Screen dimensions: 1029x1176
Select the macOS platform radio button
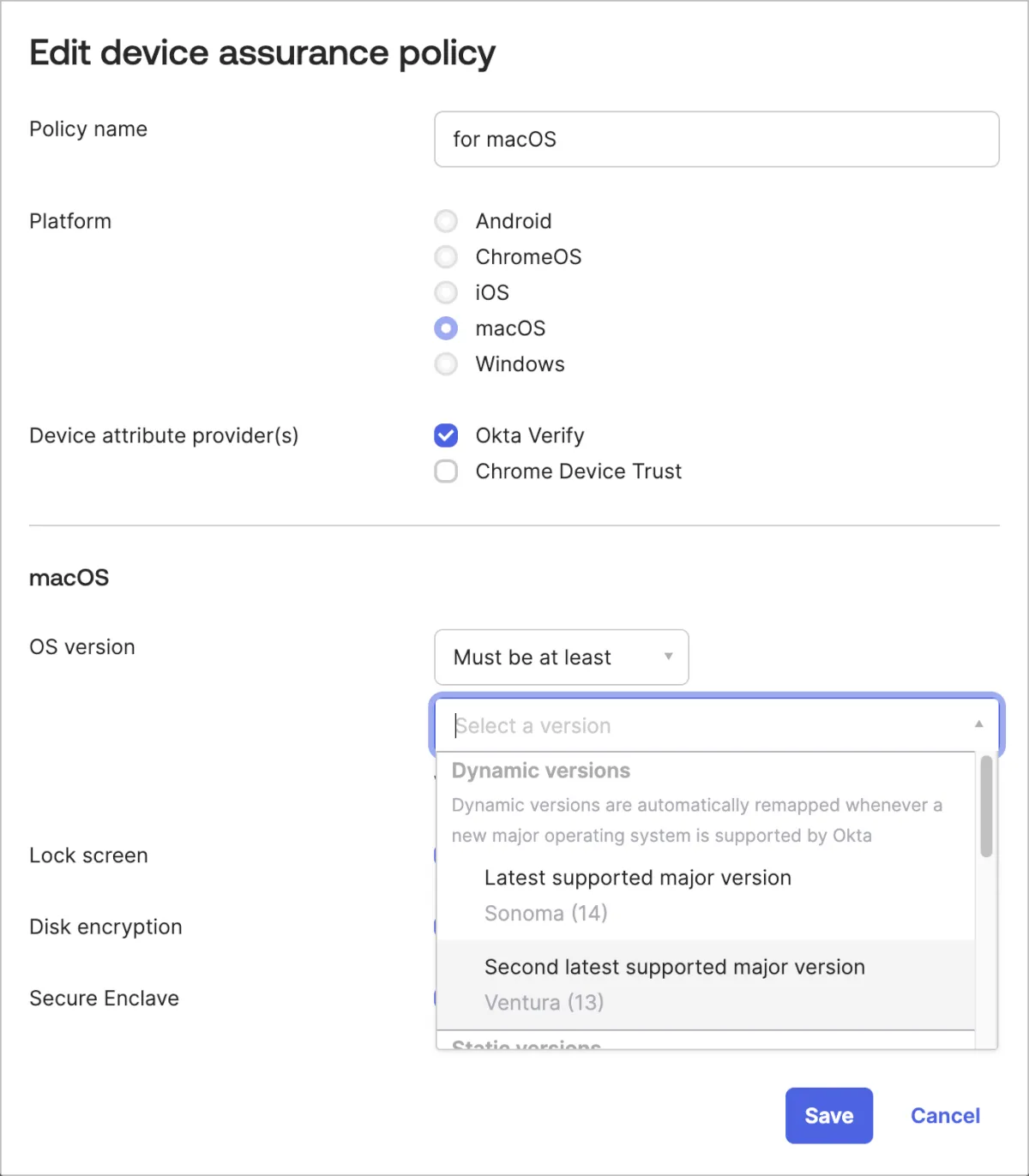click(x=446, y=328)
